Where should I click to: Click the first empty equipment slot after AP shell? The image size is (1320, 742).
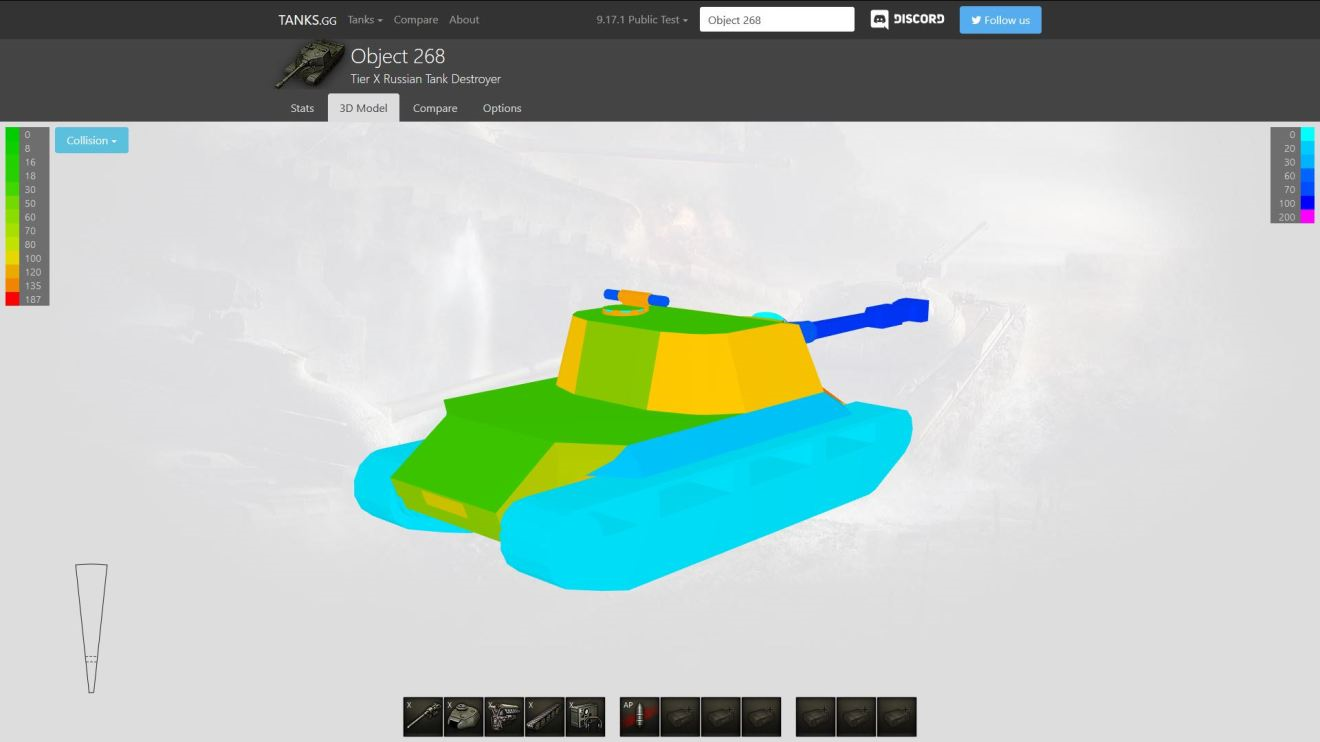click(680, 717)
